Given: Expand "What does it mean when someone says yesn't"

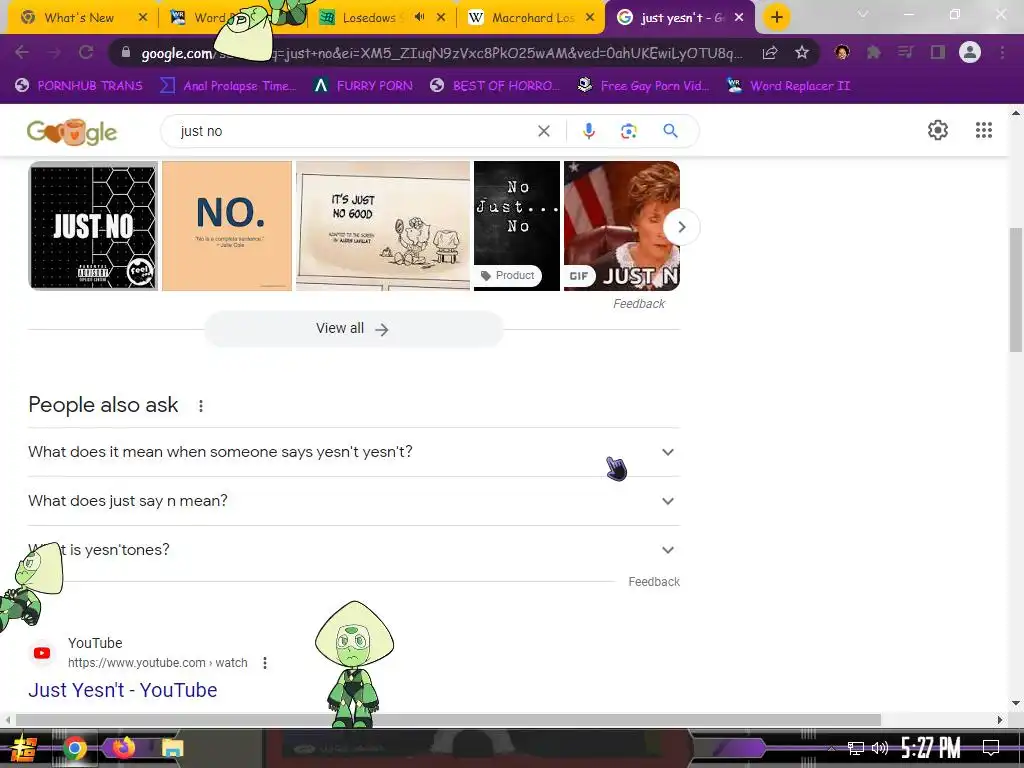Looking at the screenshot, I should click(x=354, y=452).
